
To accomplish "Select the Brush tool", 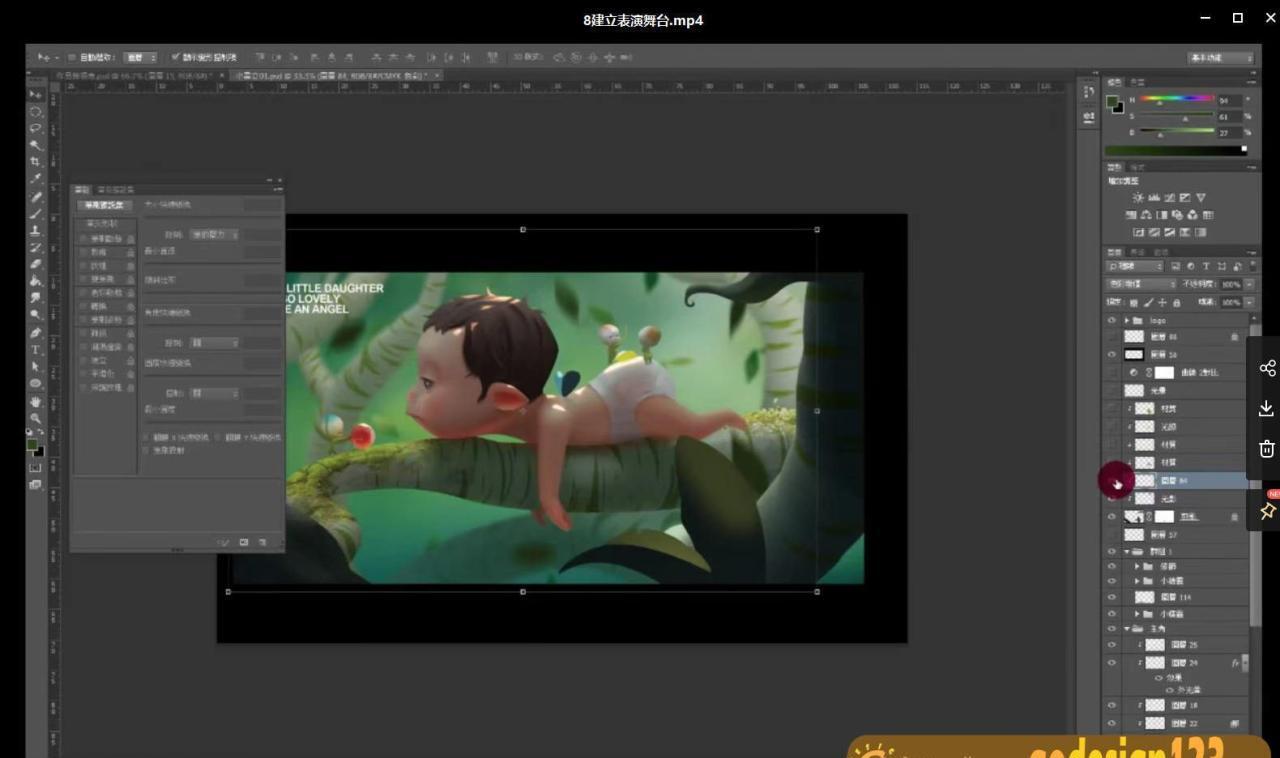I will pos(35,213).
